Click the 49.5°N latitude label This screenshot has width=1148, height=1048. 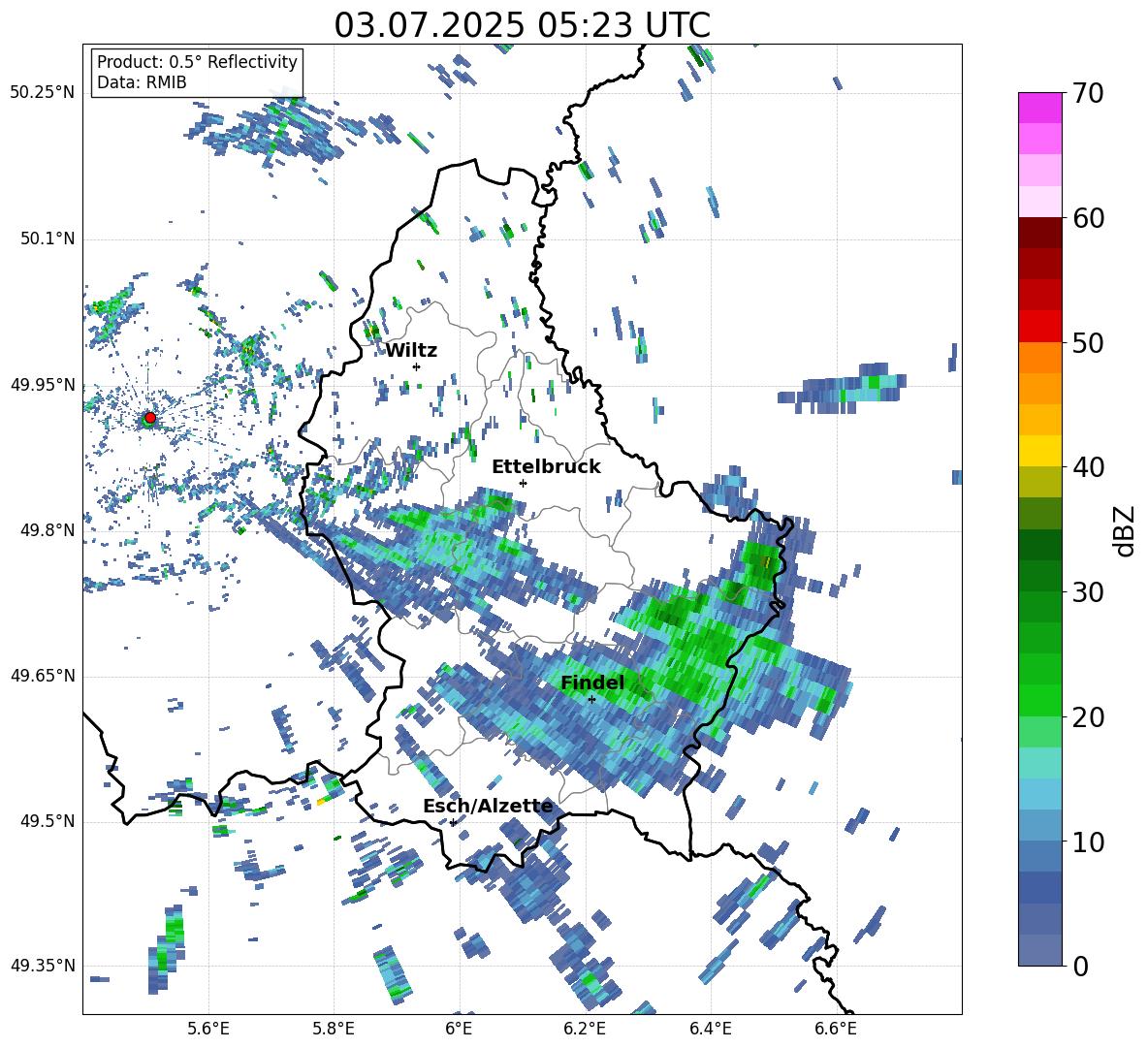click(47, 821)
